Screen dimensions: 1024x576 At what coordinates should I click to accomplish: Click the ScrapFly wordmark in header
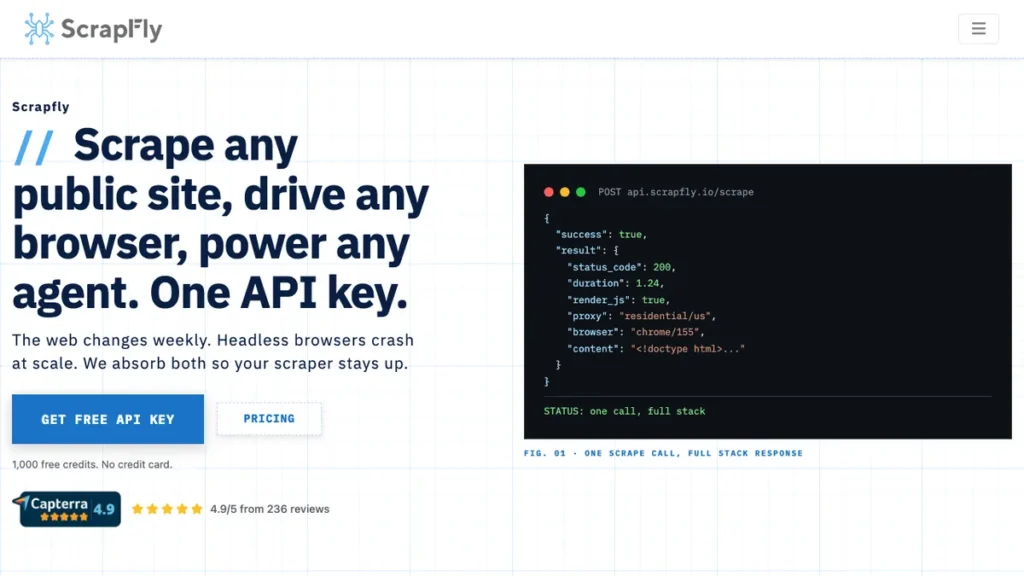coord(112,29)
